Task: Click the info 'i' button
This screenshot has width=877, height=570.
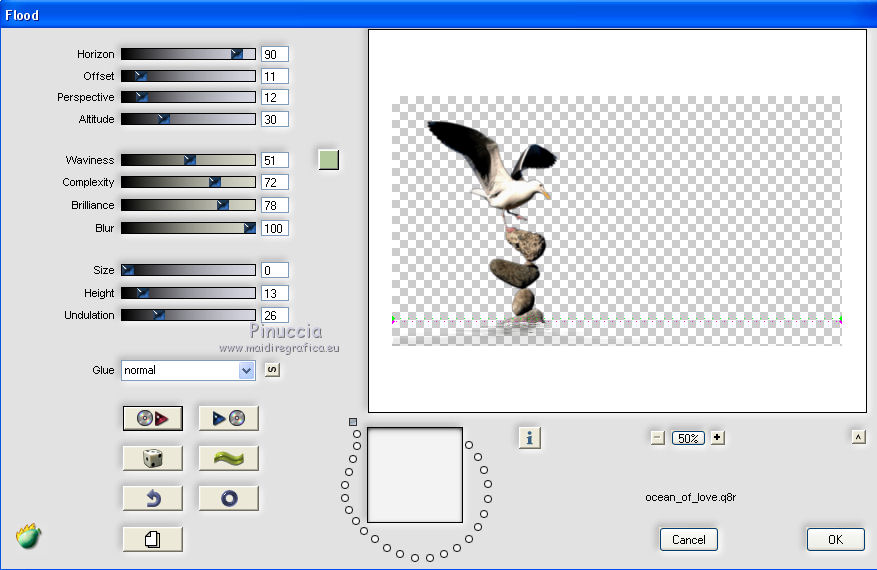Action: coord(530,437)
